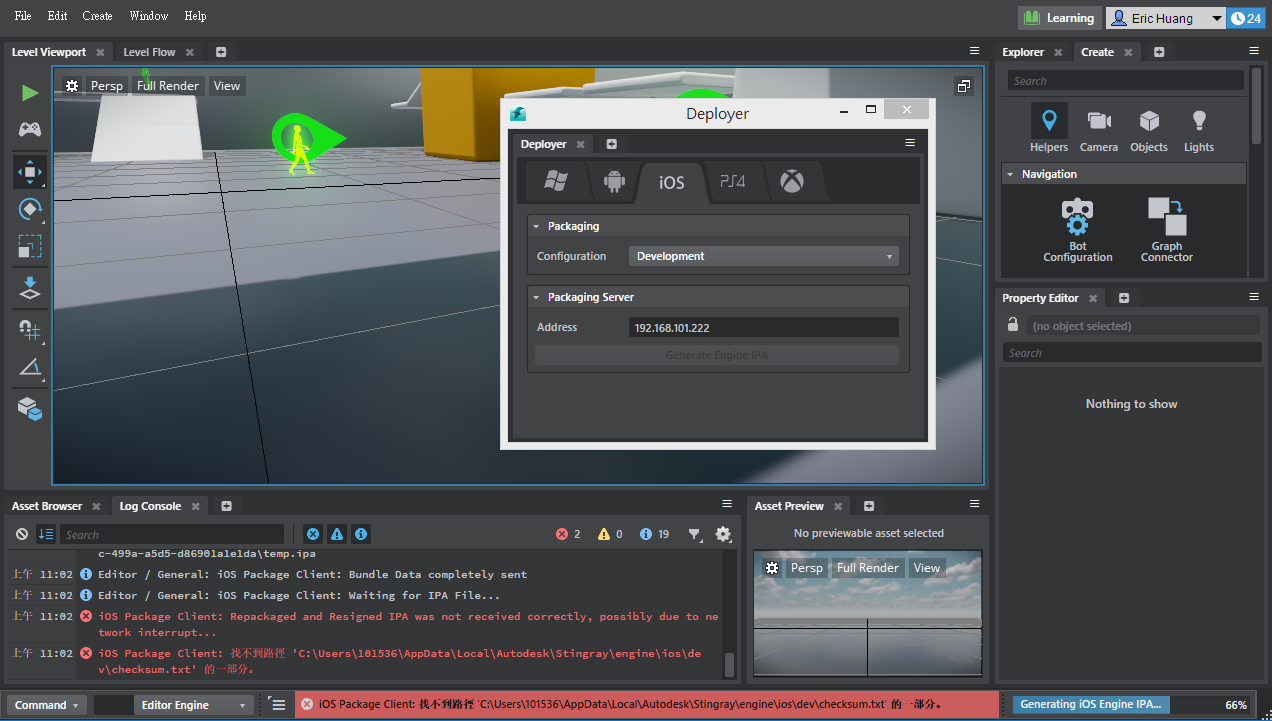
Task: Collapse the Navigation section in Explorer
Action: pos(1011,173)
